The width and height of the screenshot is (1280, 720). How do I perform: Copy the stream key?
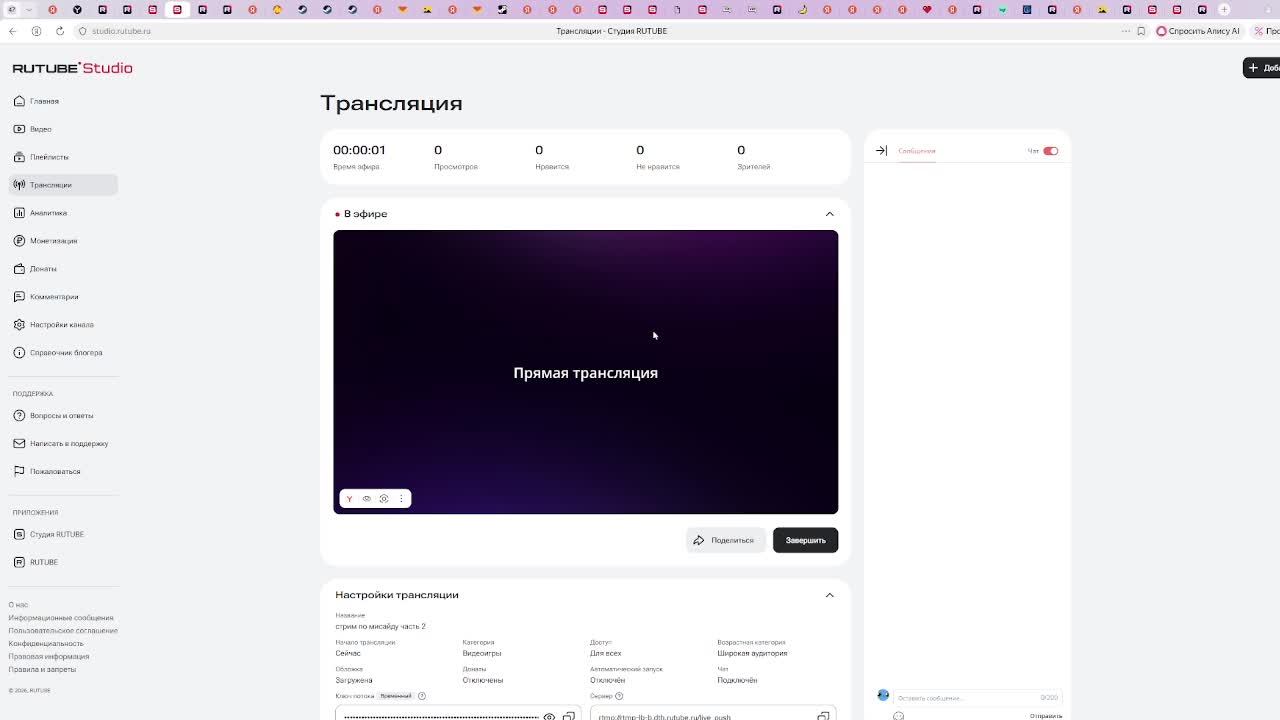click(x=569, y=717)
